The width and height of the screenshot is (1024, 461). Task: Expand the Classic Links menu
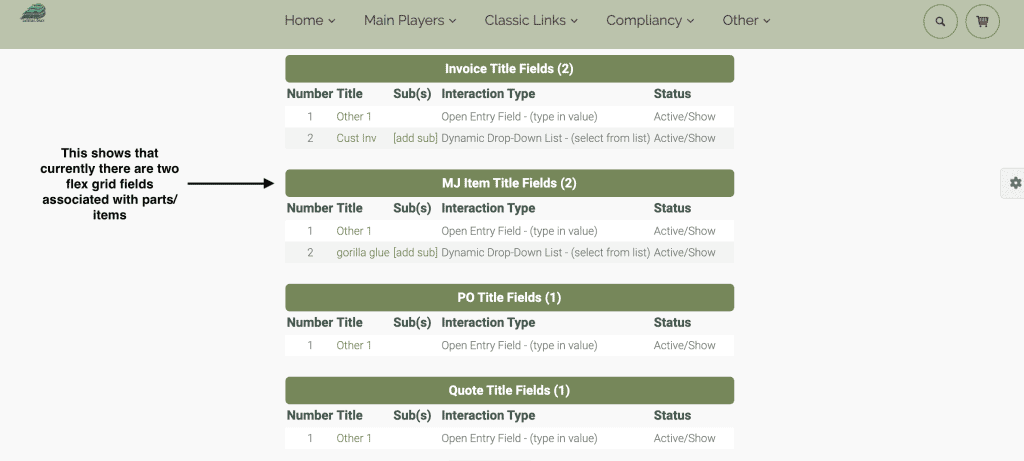pyautogui.click(x=531, y=20)
